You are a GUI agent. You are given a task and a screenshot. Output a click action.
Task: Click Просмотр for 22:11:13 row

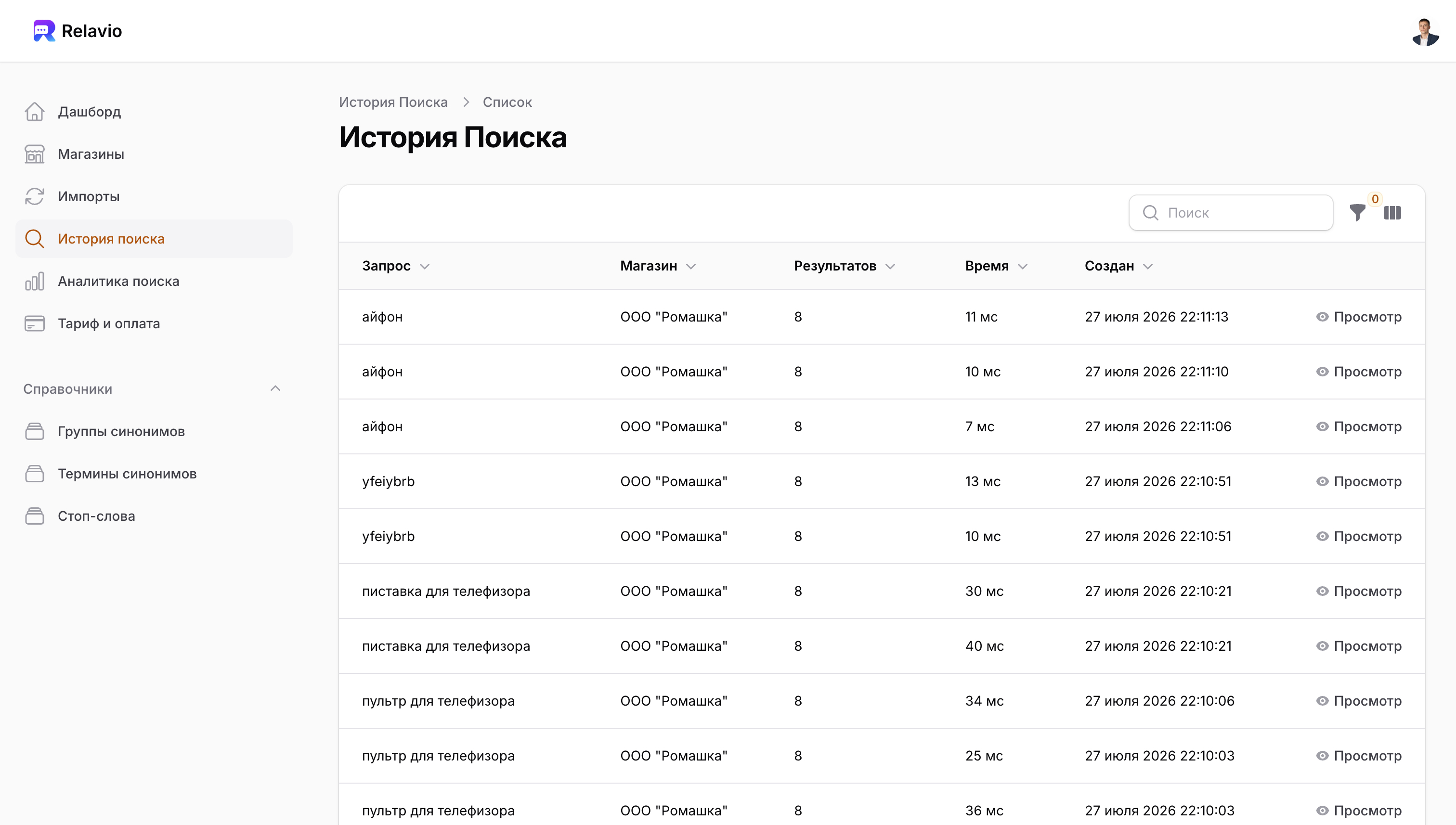(1359, 317)
